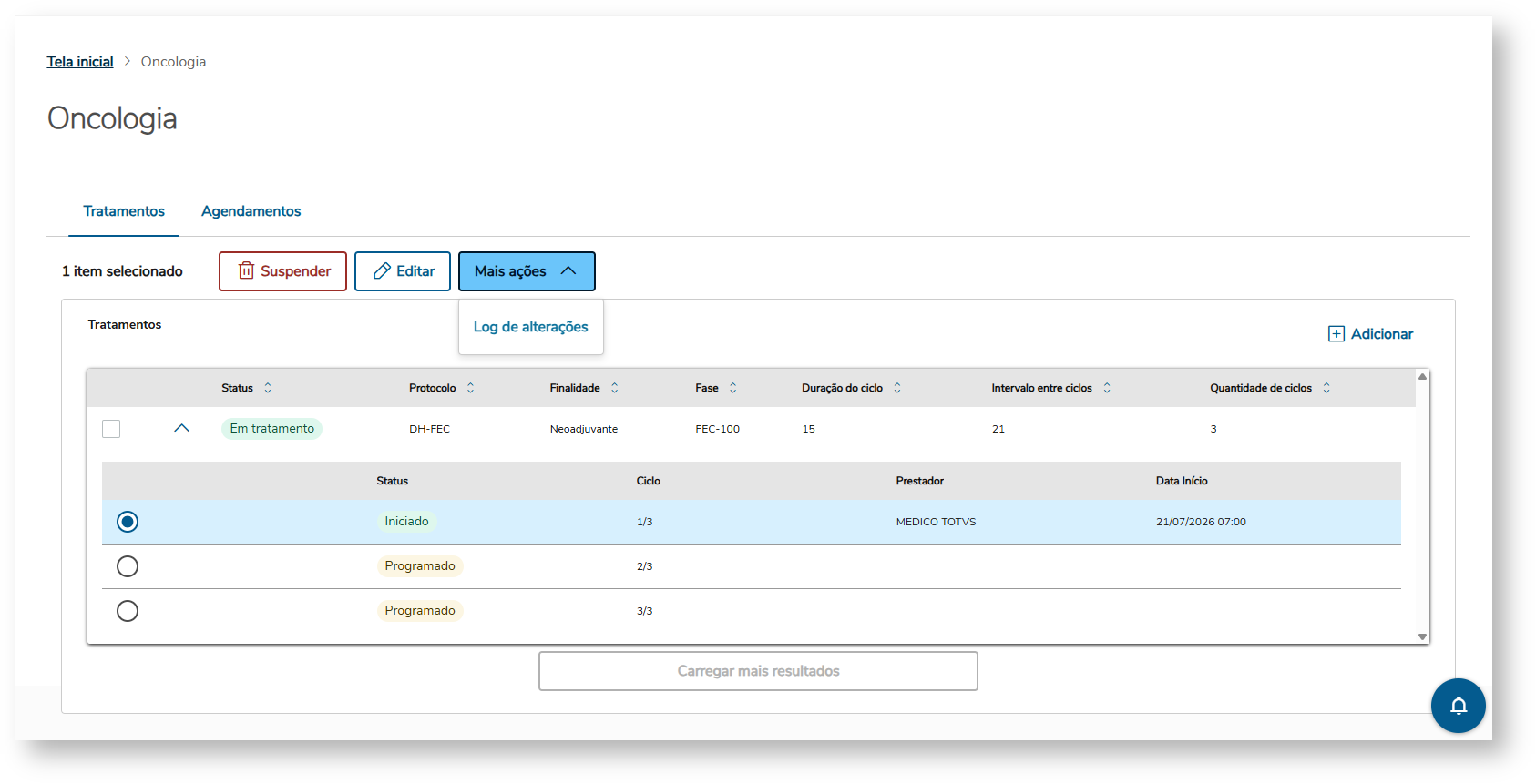The image size is (1536, 784).
Task: Click Adicionar to add a treatment
Action: click(x=1370, y=334)
